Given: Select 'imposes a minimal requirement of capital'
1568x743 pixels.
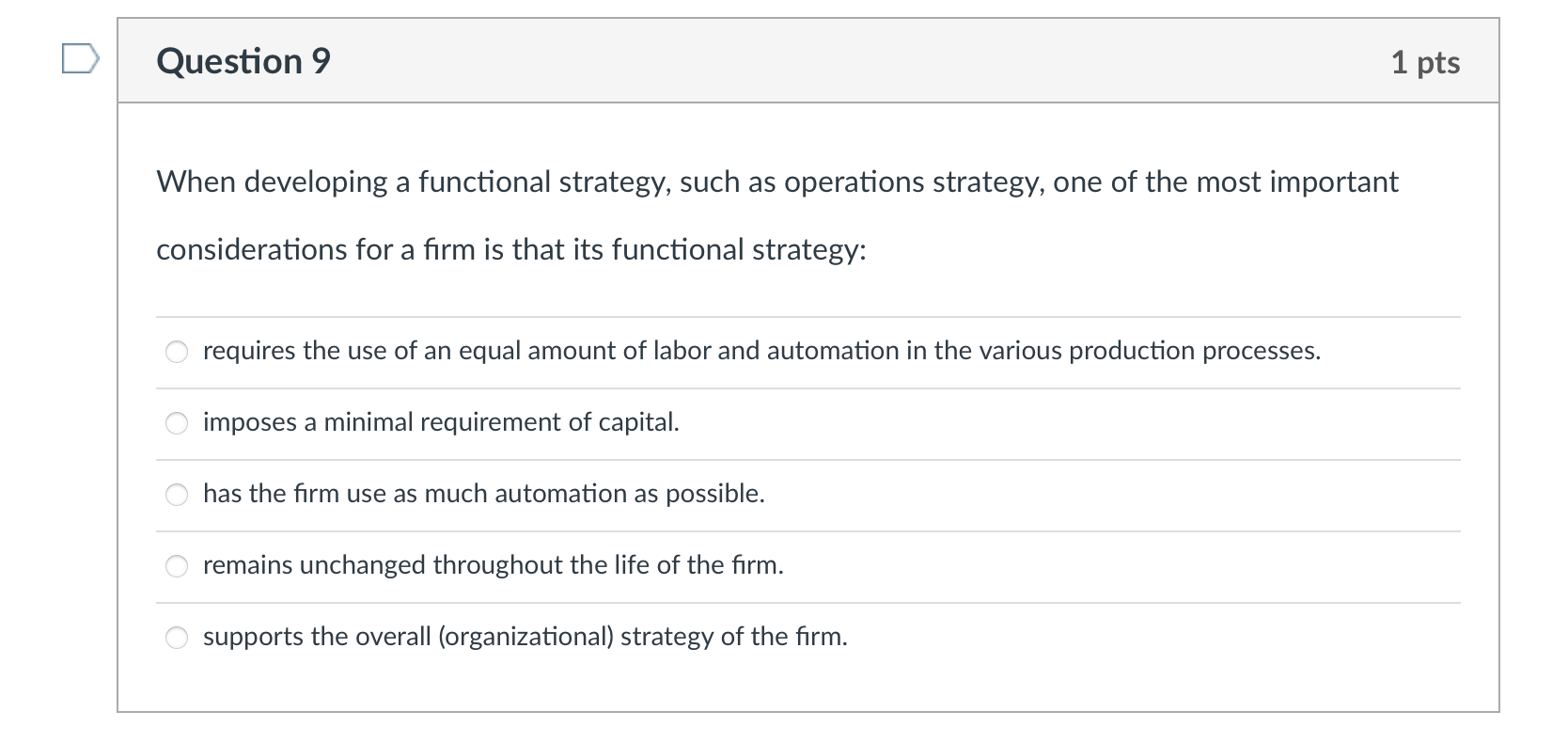Looking at the screenshot, I should 177,423.
